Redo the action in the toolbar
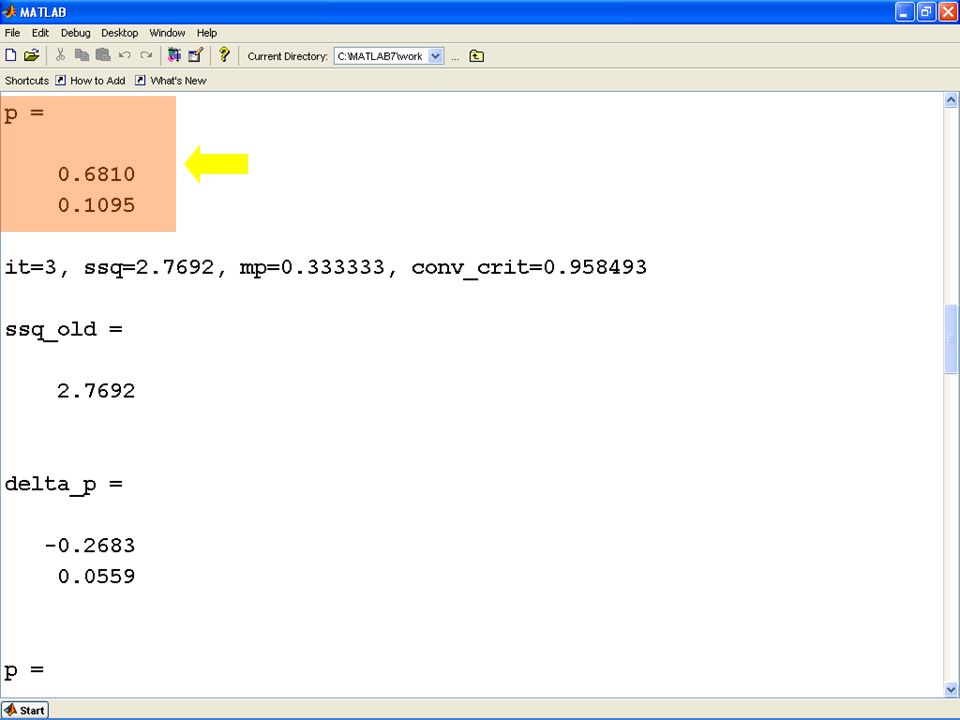 (146, 55)
